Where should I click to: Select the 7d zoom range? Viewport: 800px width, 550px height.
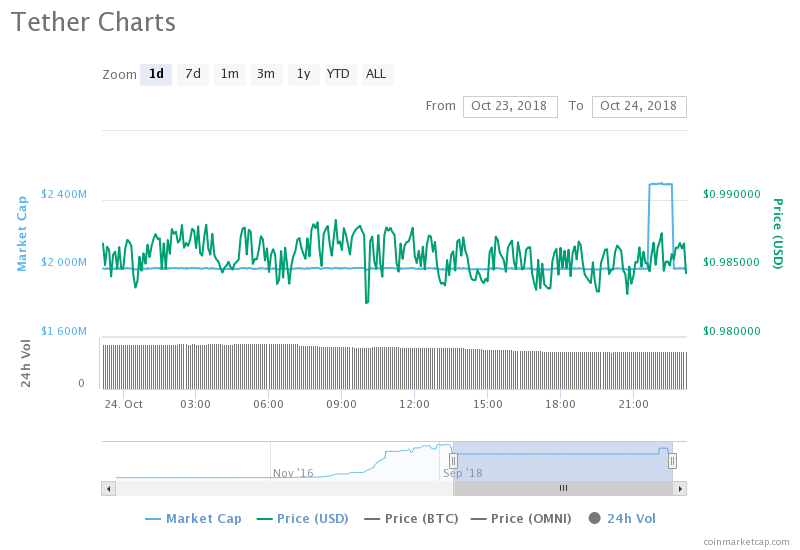coord(193,74)
